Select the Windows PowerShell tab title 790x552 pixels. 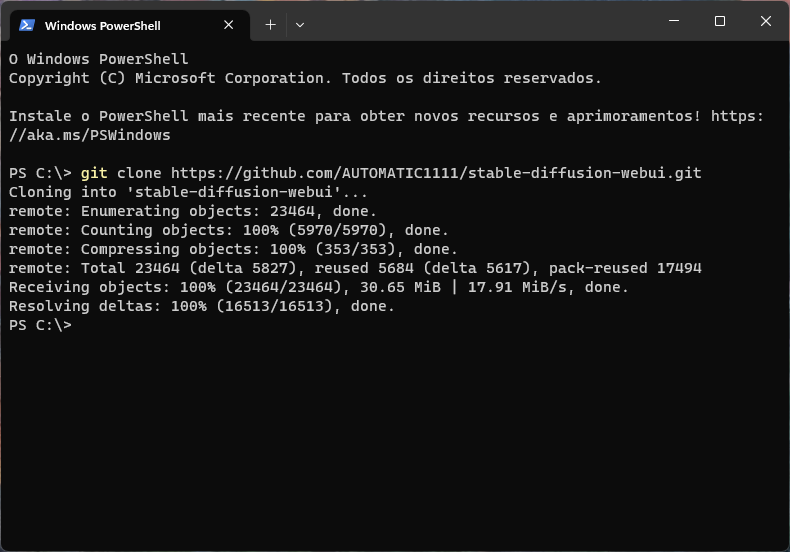(103, 26)
